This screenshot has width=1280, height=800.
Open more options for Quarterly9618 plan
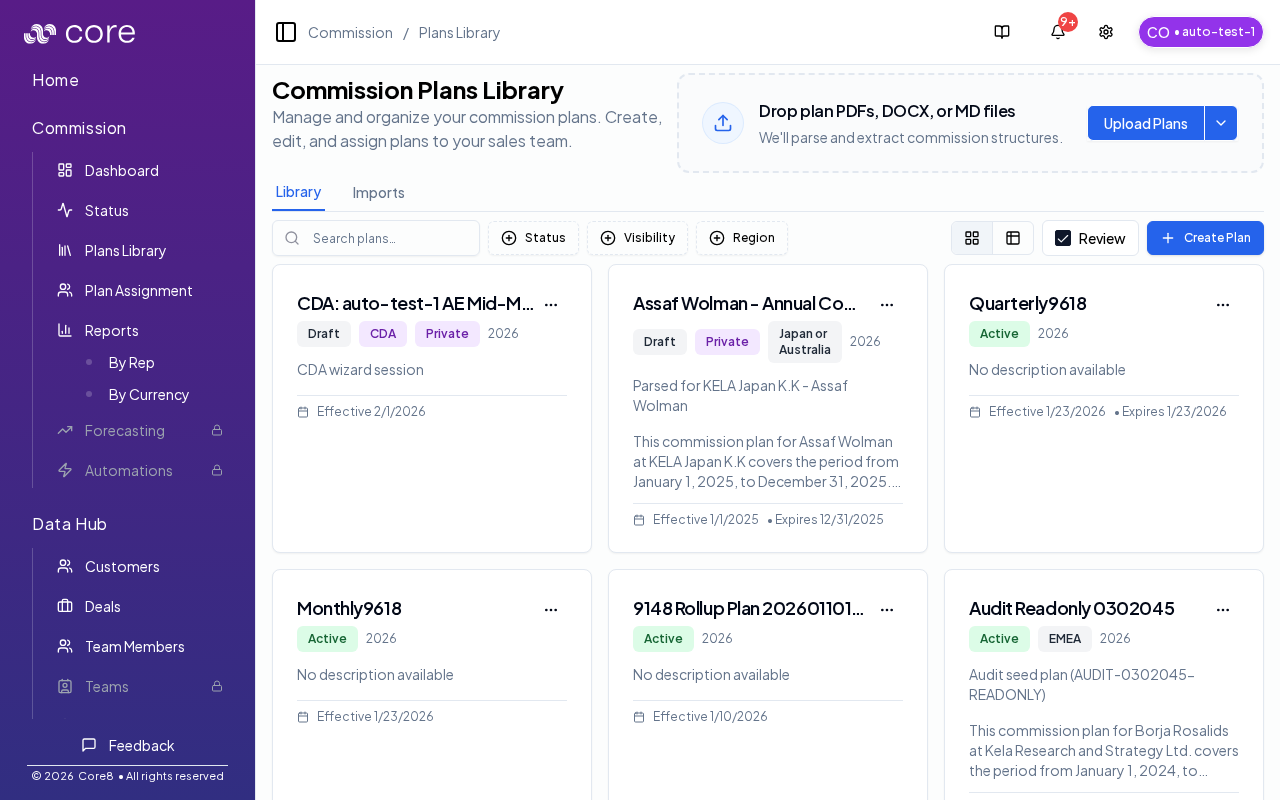(1222, 304)
